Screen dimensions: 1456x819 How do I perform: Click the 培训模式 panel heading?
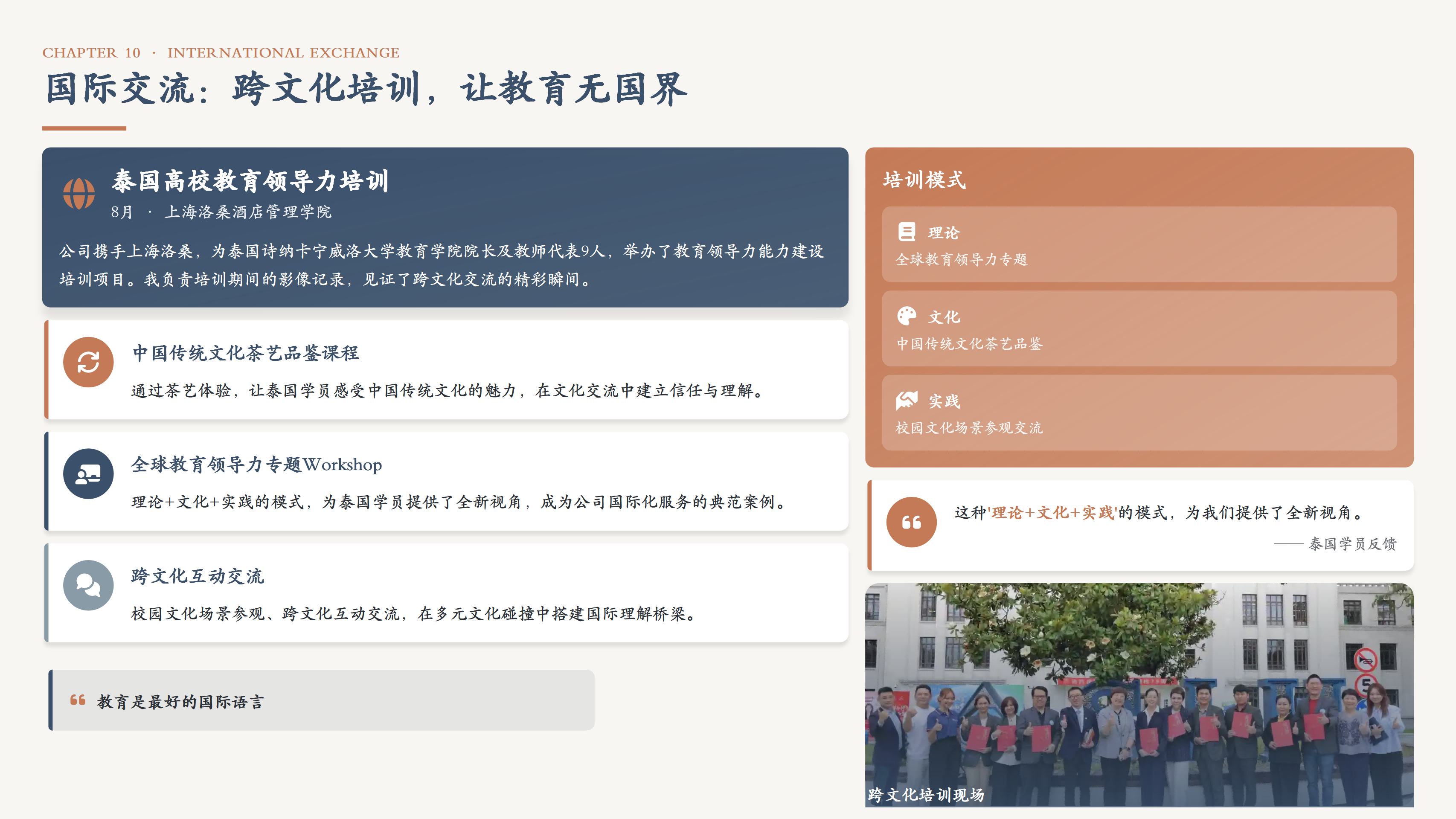[x=924, y=180]
